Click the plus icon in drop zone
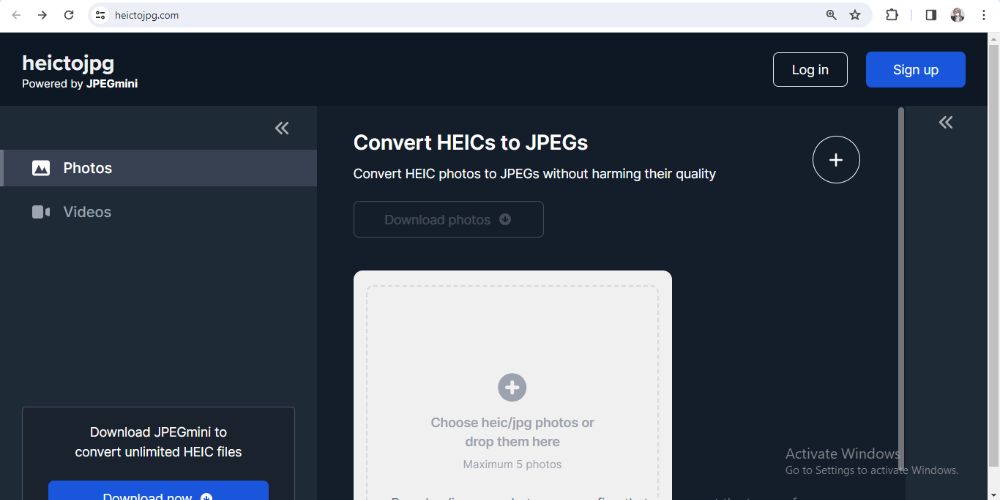 pyautogui.click(x=512, y=388)
